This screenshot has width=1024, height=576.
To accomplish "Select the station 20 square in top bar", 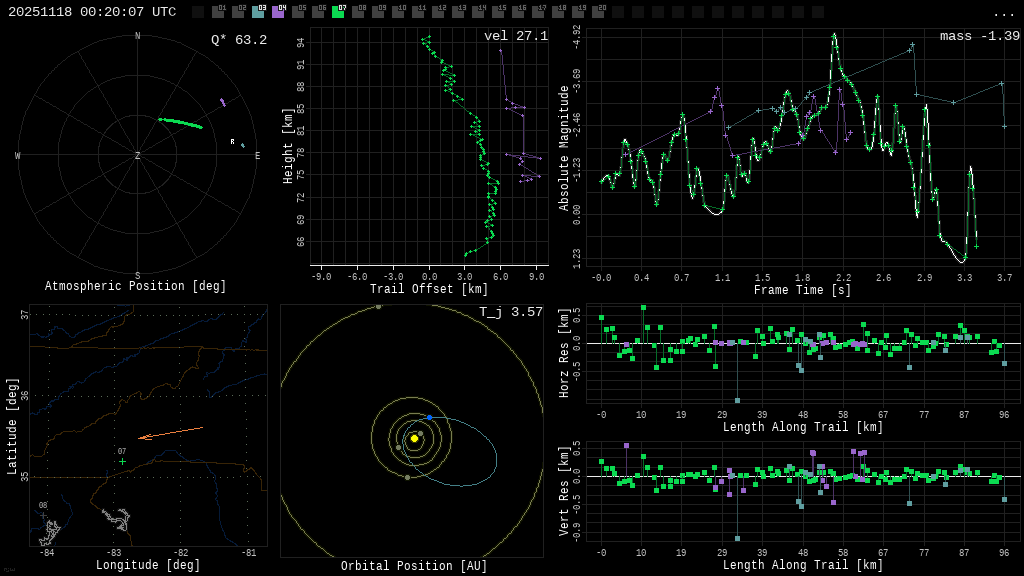I will (598, 12).
